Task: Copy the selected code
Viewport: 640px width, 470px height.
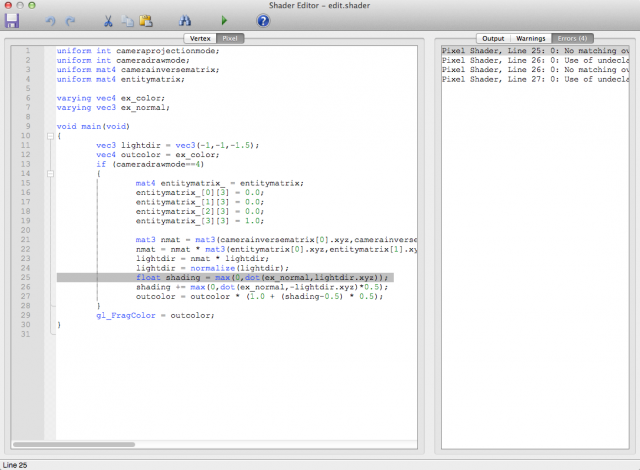Action: [127, 19]
